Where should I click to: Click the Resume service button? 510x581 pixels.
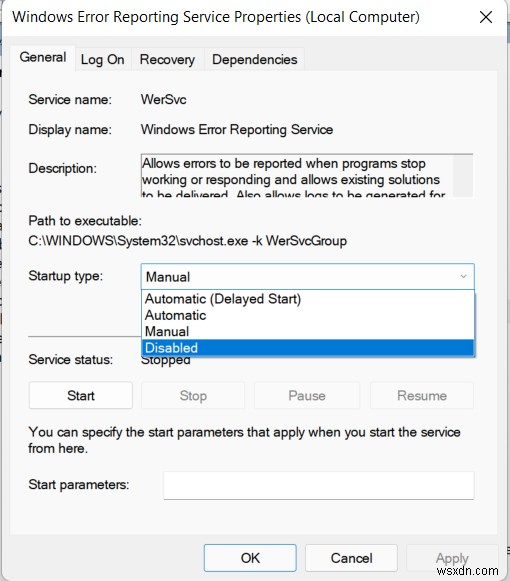422,395
